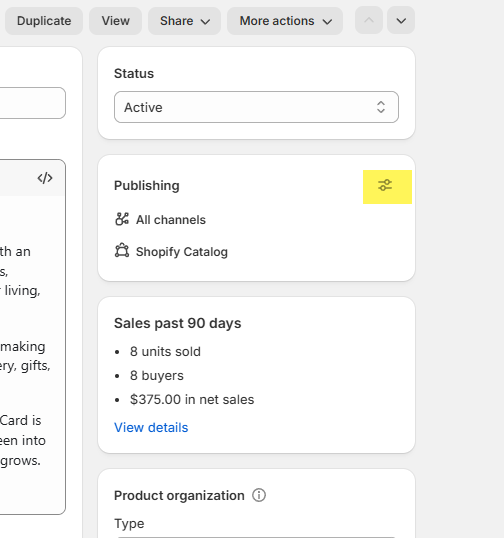Click the Type field label

coord(129,524)
